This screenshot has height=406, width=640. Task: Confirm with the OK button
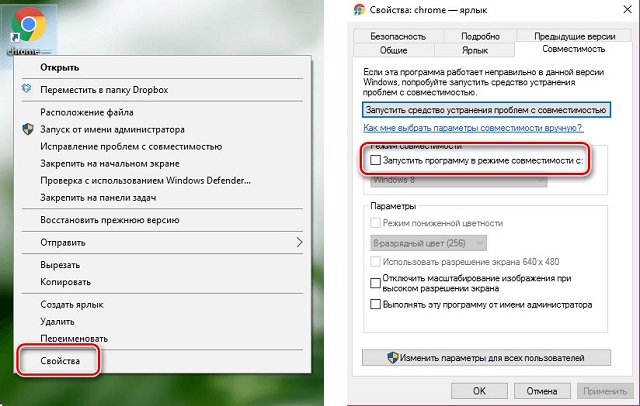coord(479,391)
